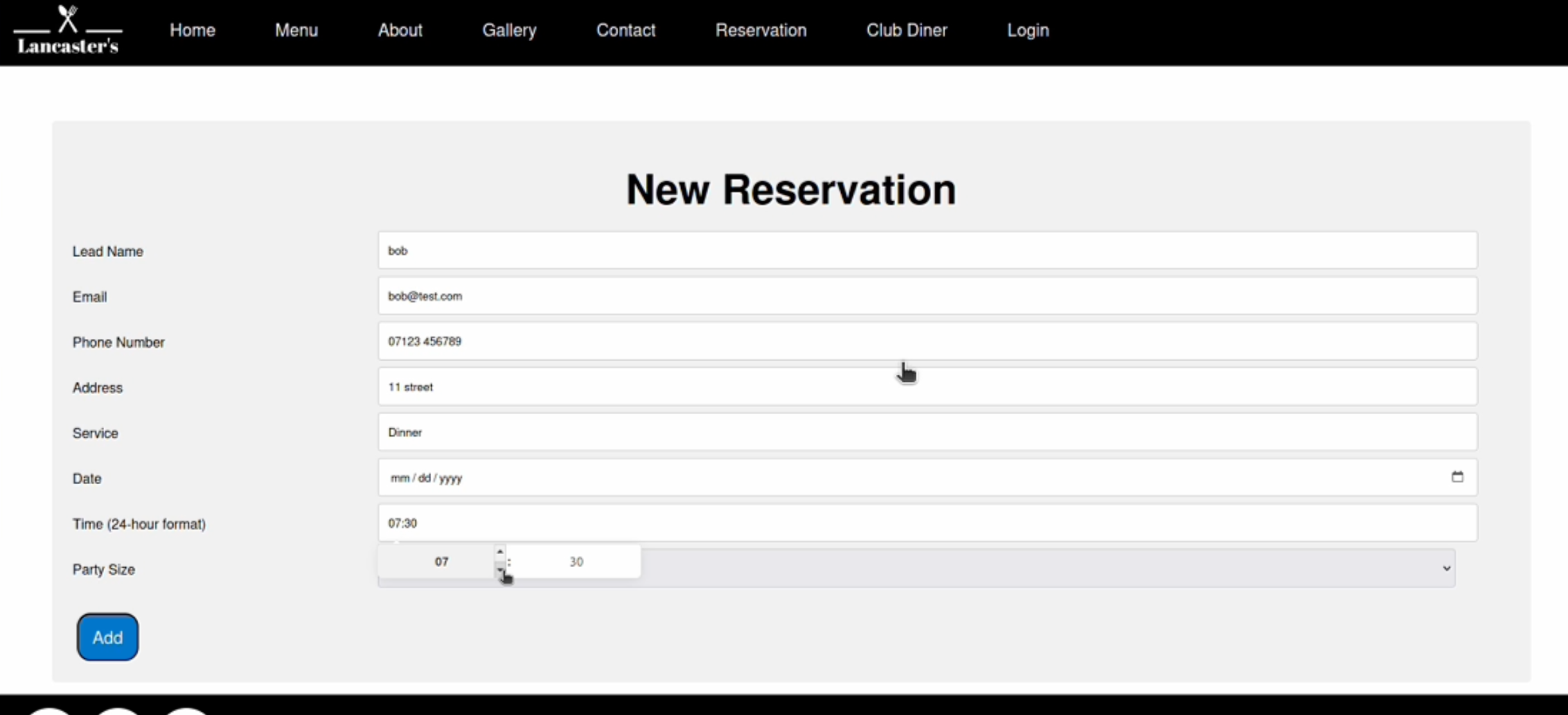This screenshot has width=1568, height=715.
Task: Increase the hour with the up arrow
Action: pos(500,552)
